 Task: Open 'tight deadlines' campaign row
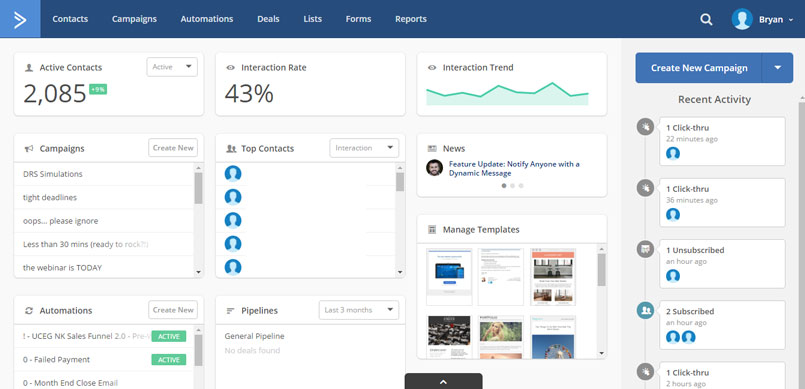104,198
